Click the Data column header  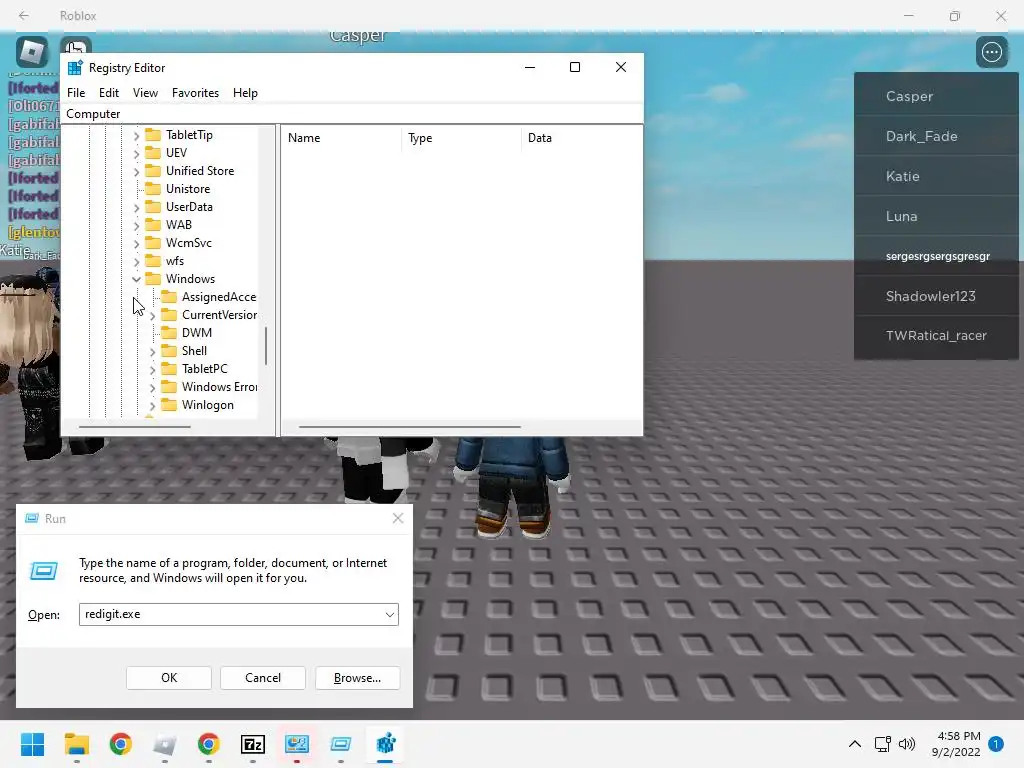pyautogui.click(x=582, y=138)
